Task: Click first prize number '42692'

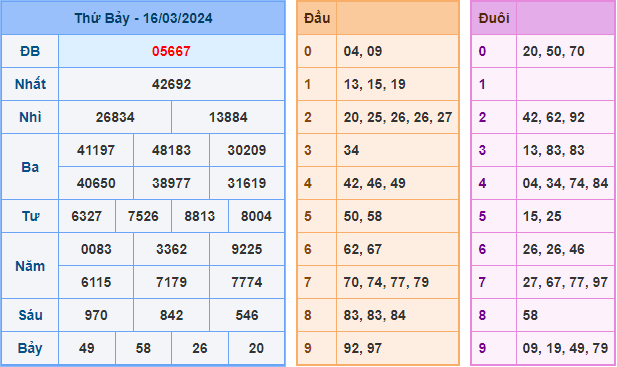Action: click(x=171, y=84)
